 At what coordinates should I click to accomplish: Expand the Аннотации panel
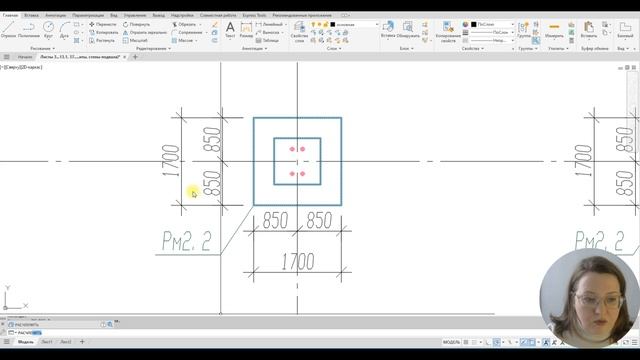click(255, 49)
